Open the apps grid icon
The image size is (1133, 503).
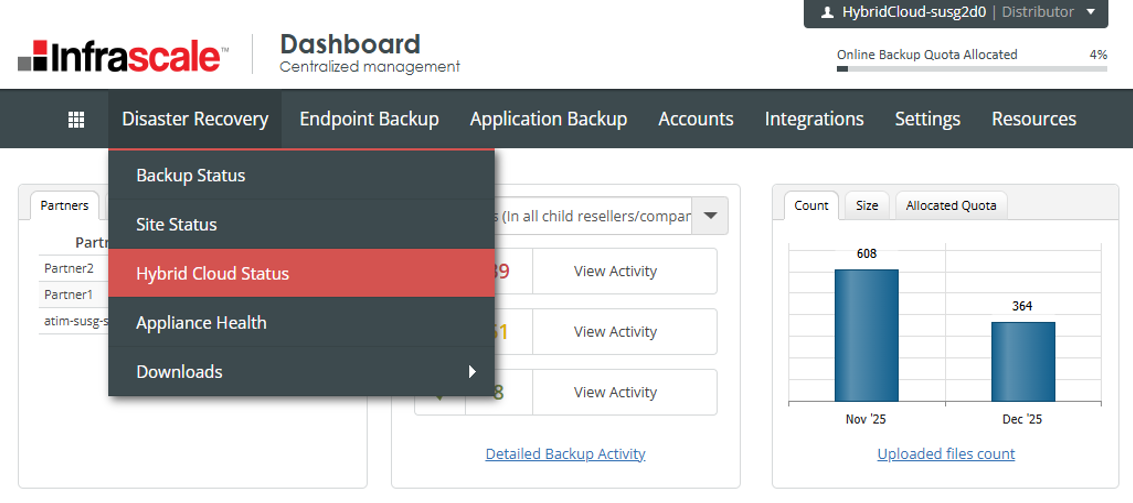click(x=75, y=120)
